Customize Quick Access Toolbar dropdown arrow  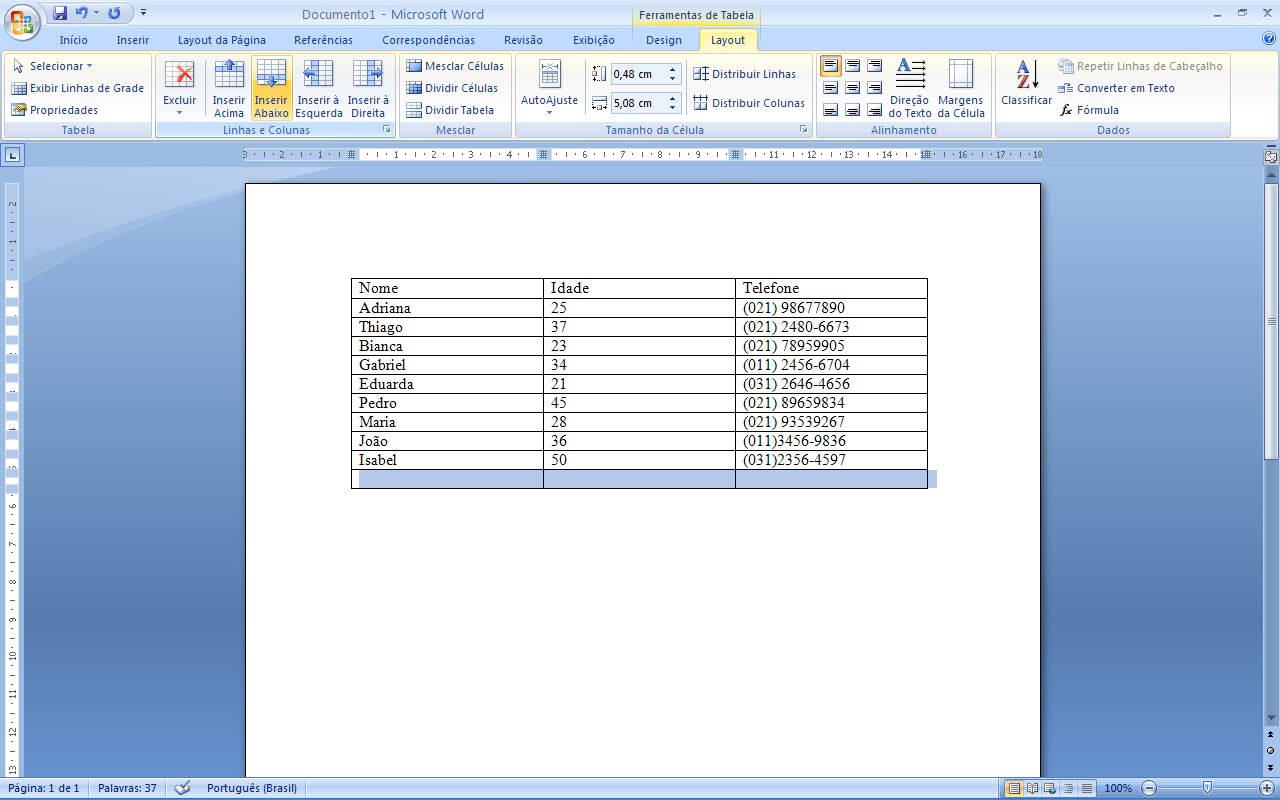(143, 13)
